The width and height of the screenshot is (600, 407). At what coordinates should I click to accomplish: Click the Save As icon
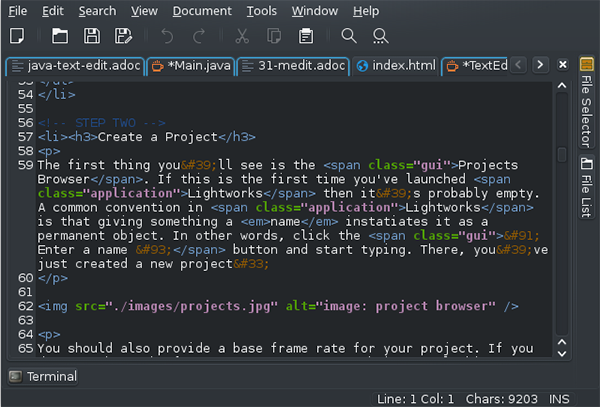pos(123,36)
